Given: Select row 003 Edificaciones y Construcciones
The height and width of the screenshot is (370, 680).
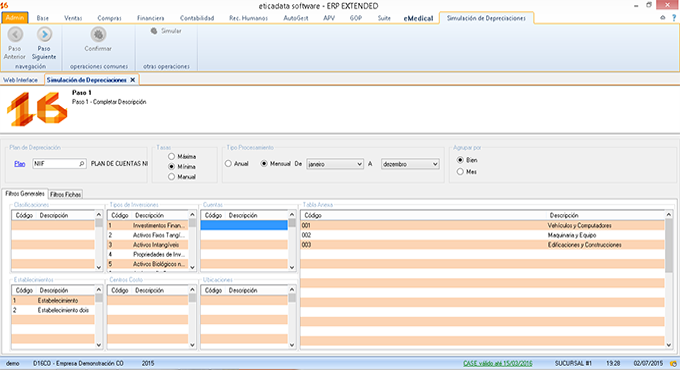Looking at the screenshot, I should point(482,245).
